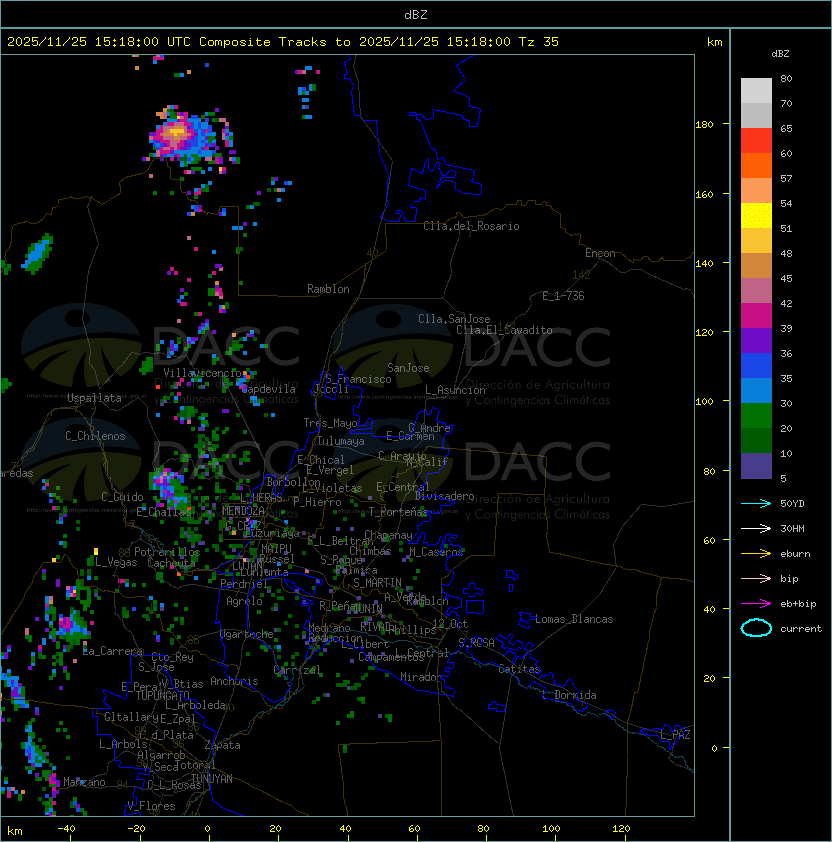832x842 pixels.
Task: Click the 'Anchoris' map label
Action: 234,681
